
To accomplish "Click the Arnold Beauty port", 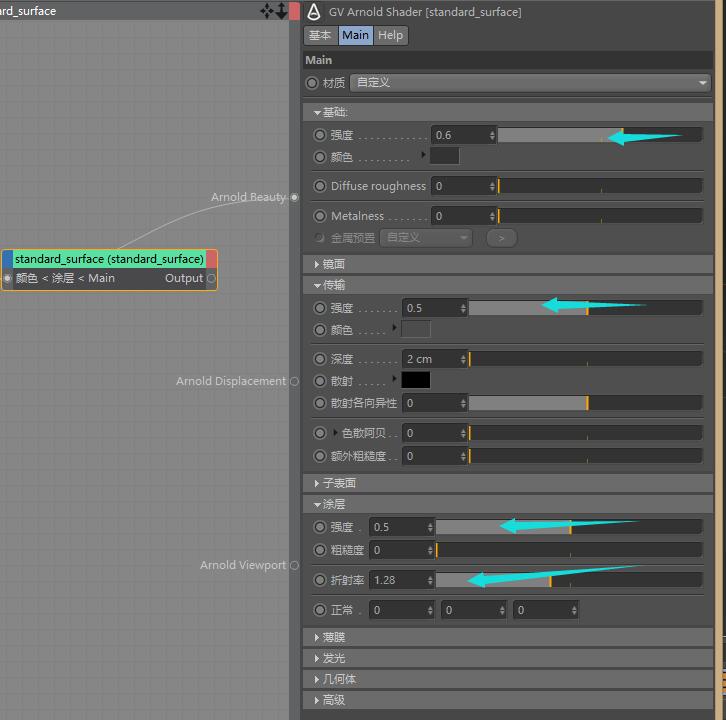I will (x=294, y=197).
